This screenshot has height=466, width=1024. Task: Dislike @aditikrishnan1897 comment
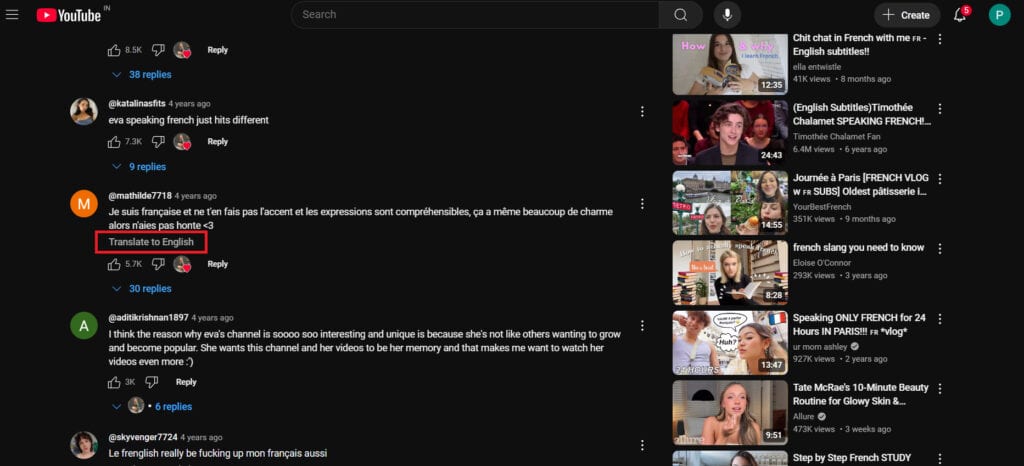[152, 382]
